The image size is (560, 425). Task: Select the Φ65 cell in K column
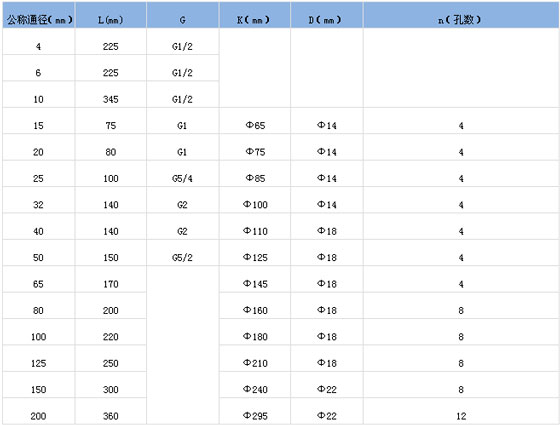click(x=255, y=125)
